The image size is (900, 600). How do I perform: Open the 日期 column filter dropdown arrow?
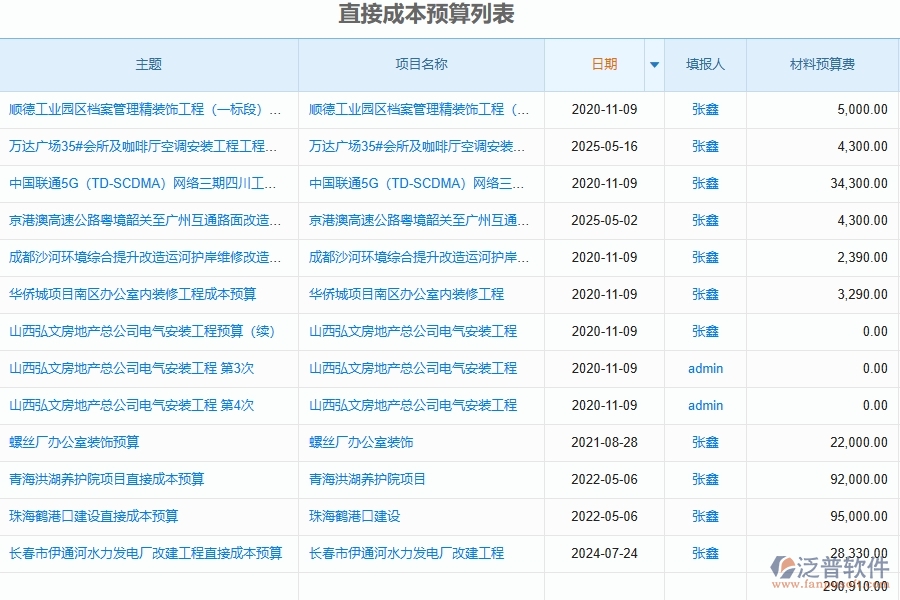click(654, 64)
